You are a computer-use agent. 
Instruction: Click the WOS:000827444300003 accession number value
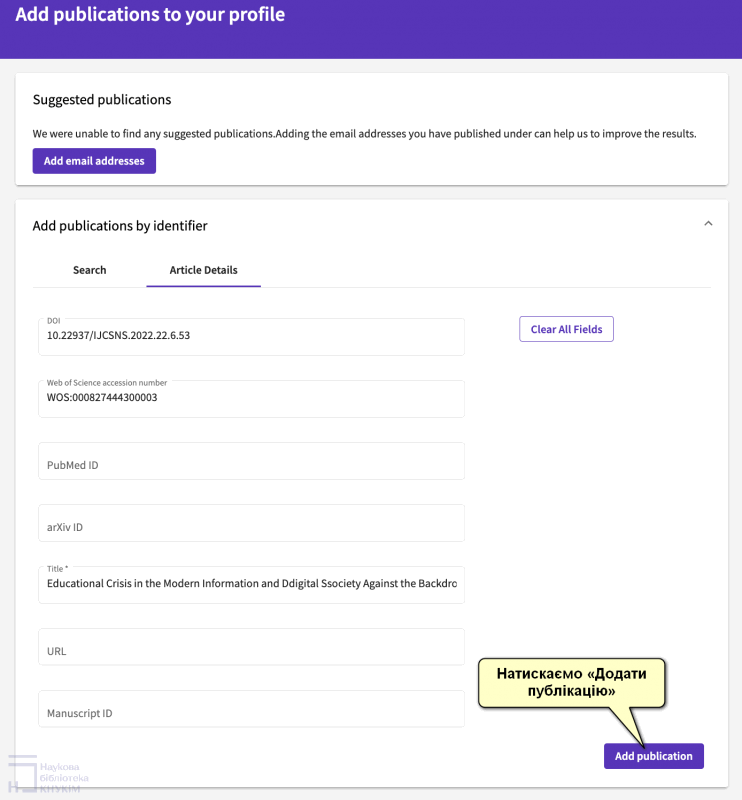point(102,398)
